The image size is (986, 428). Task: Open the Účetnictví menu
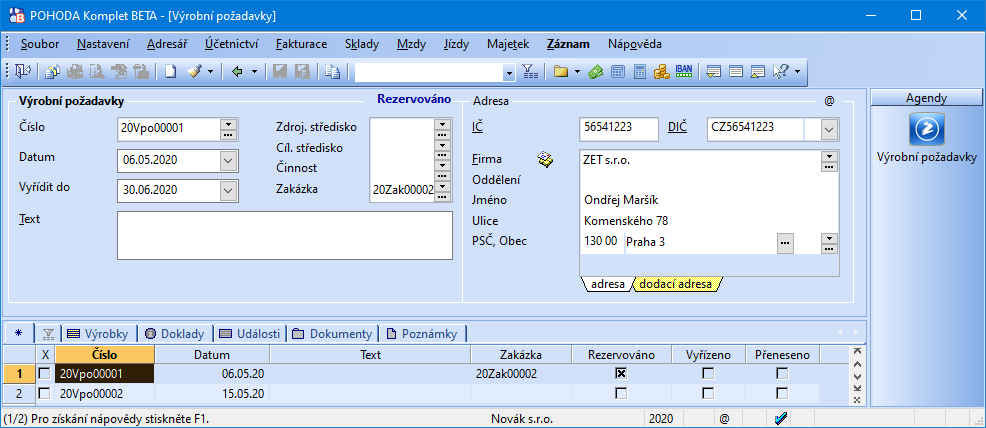point(231,44)
